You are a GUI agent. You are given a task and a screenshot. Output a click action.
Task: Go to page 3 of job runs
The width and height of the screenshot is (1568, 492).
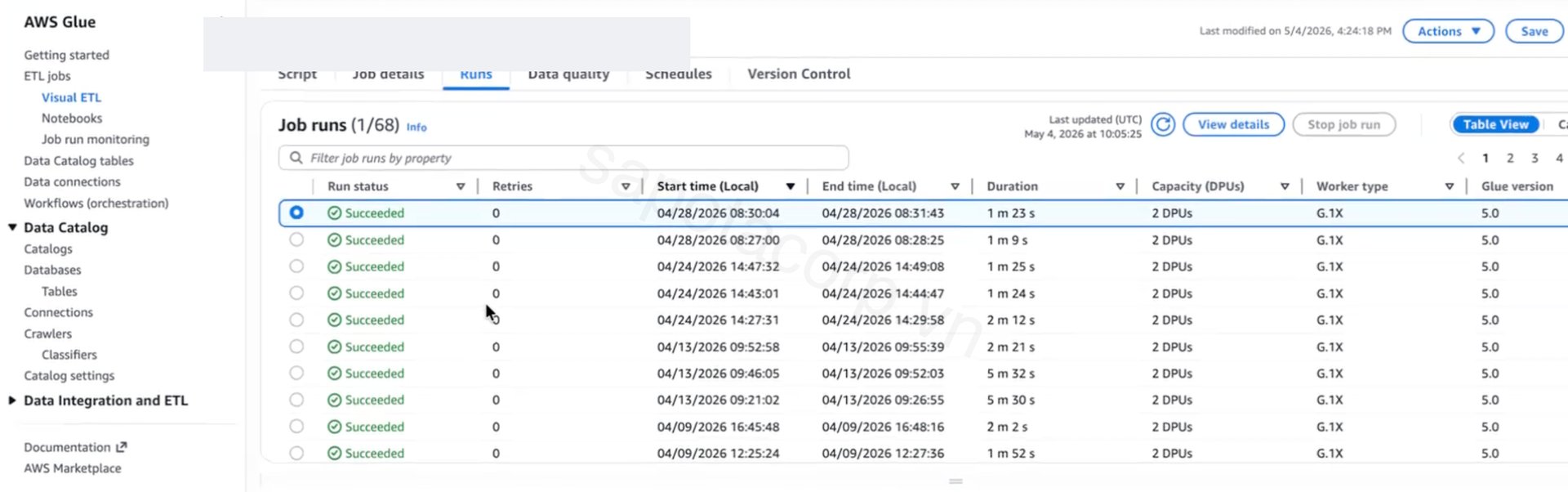tap(1535, 159)
